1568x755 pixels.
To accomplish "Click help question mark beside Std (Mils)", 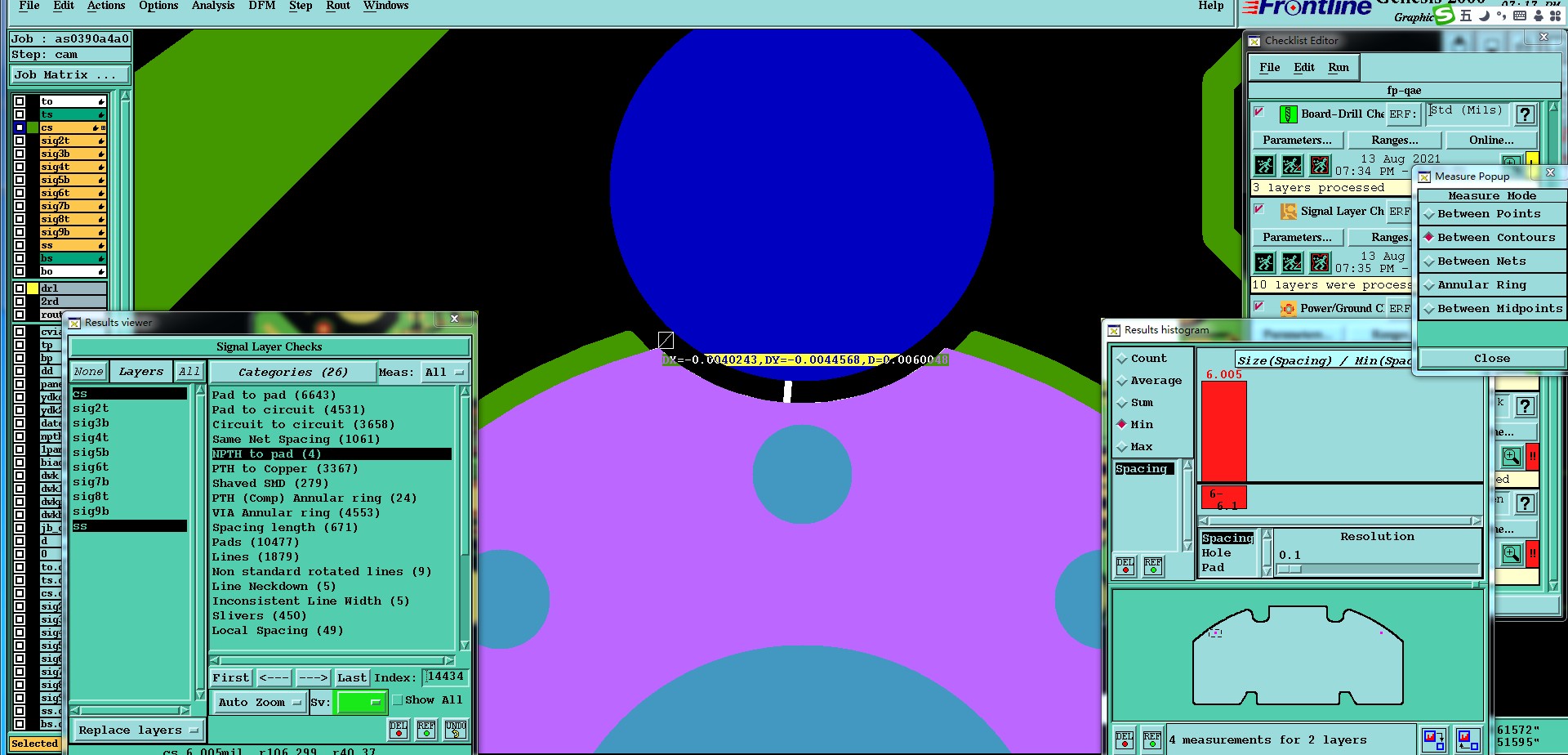I will pos(1525,114).
